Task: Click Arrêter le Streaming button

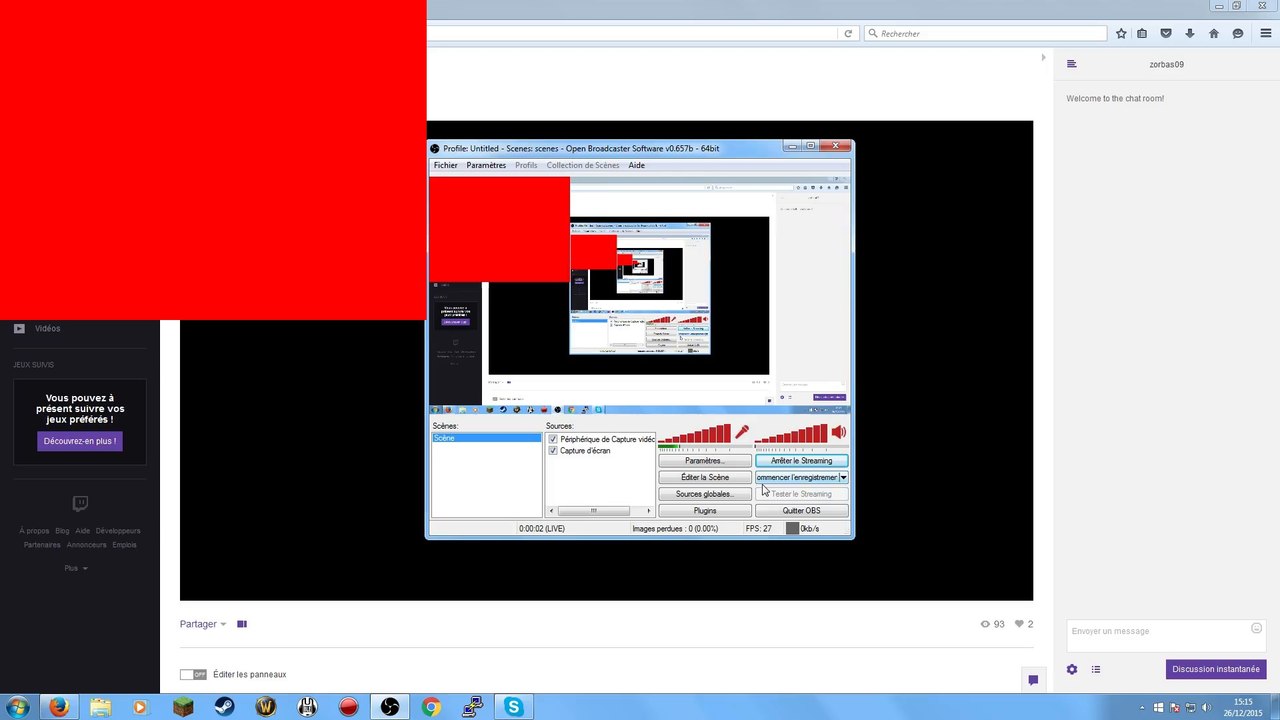Action: click(x=801, y=461)
